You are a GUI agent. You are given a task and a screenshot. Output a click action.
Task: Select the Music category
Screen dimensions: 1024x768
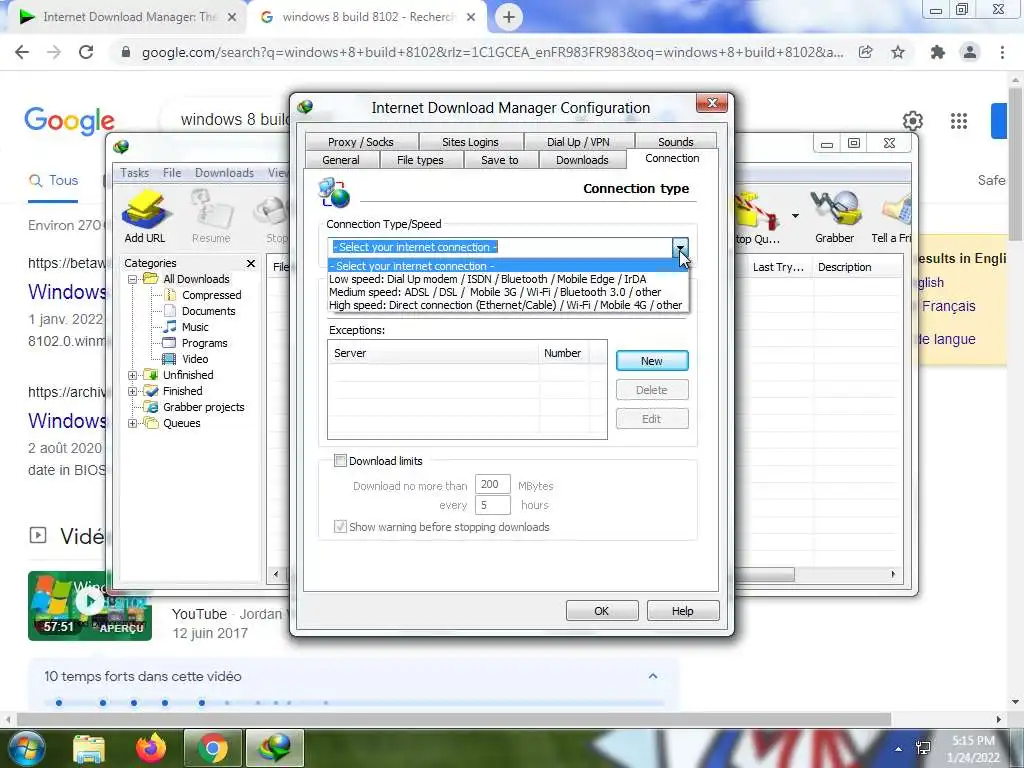coord(195,327)
